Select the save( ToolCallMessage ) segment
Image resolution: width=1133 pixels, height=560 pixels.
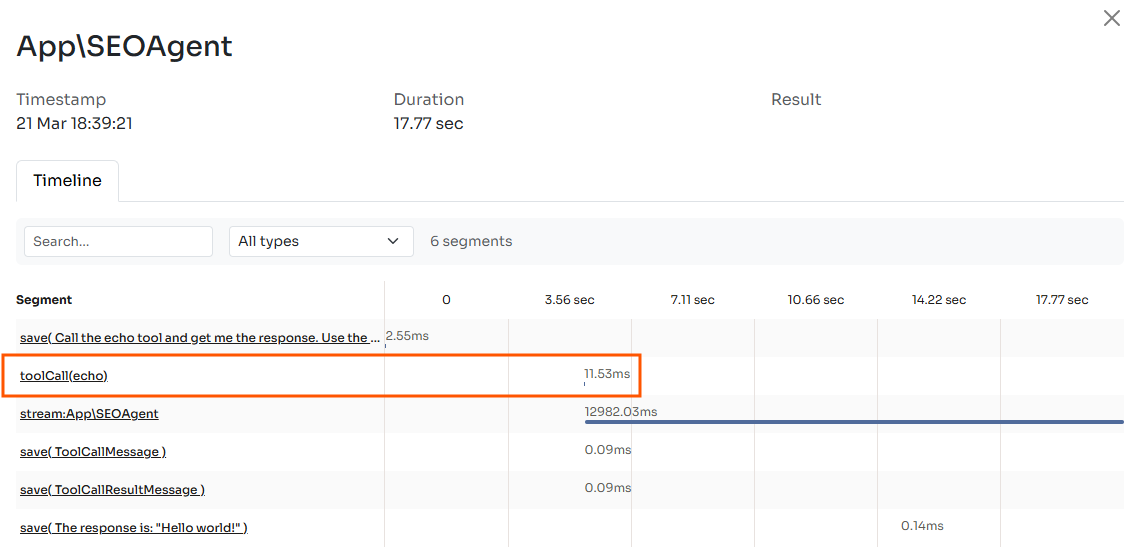click(93, 452)
